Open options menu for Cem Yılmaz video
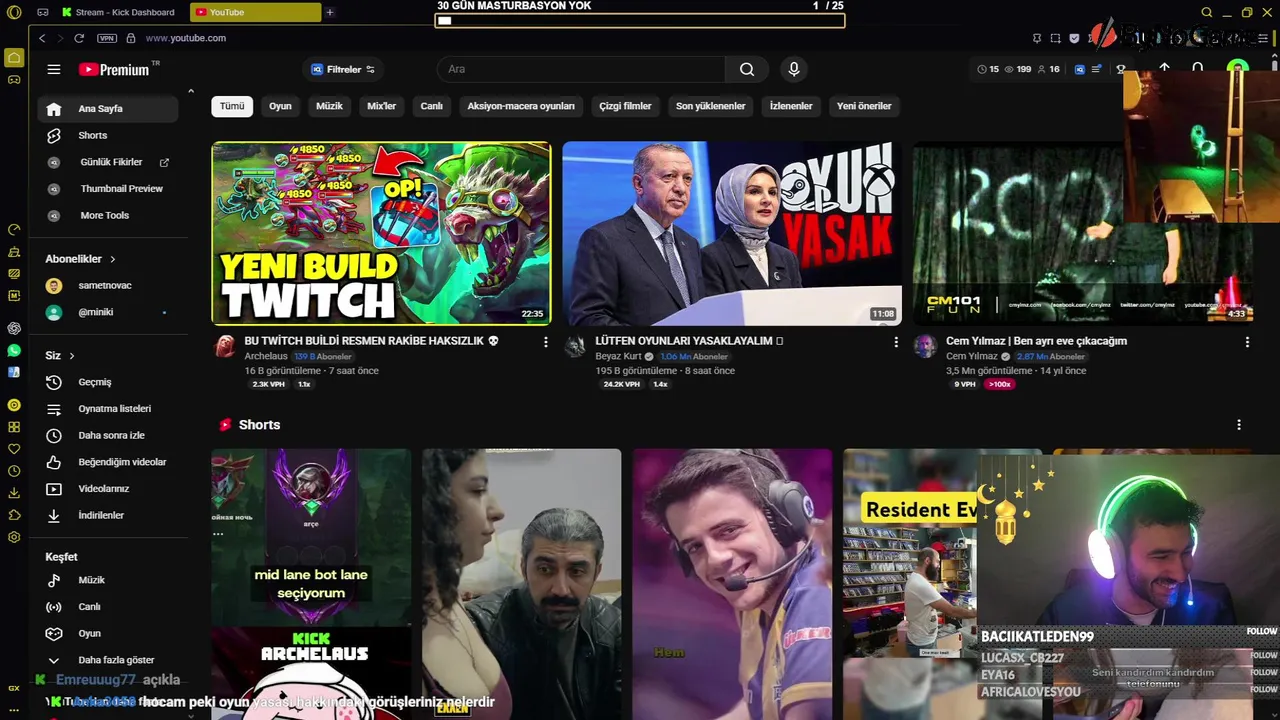The image size is (1280, 720). 1247,342
